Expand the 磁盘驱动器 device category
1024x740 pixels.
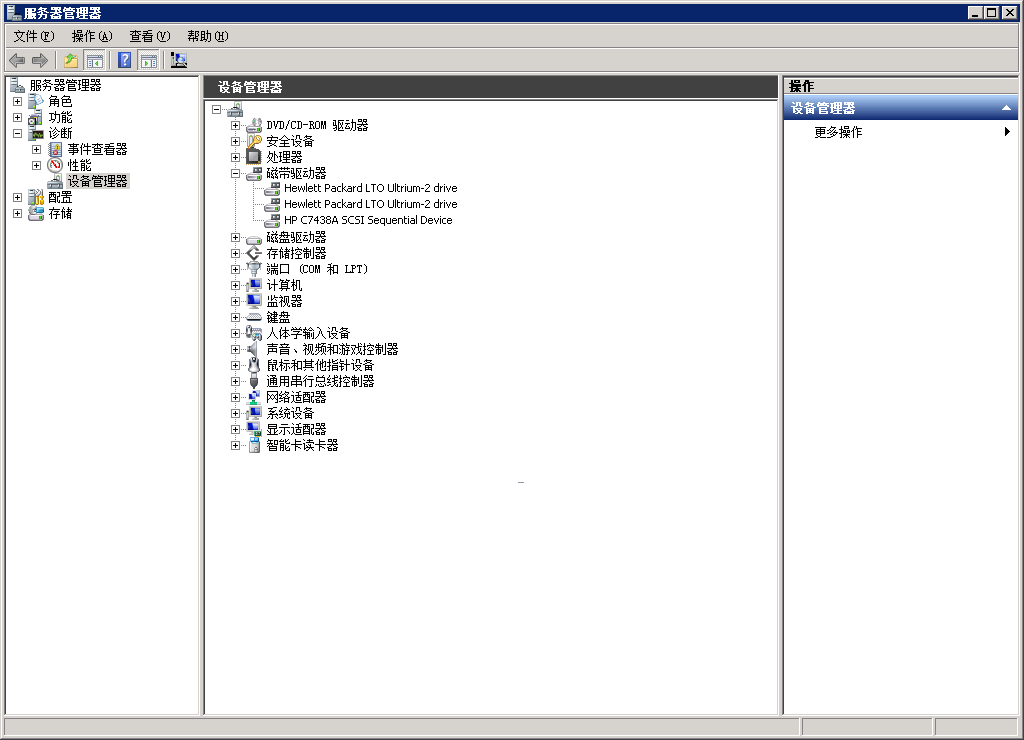click(x=235, y=238)
